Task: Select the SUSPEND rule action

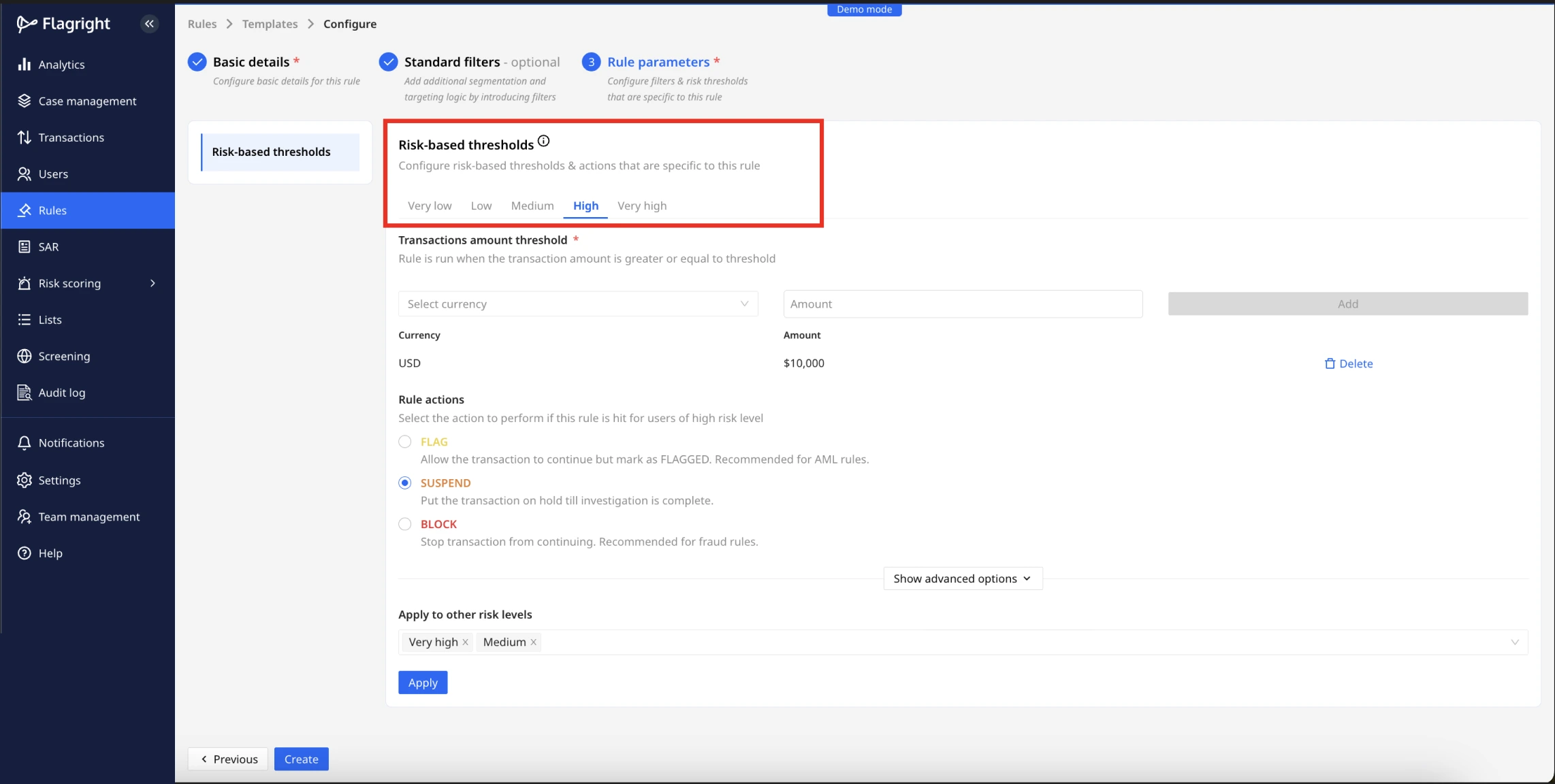Action: click(x=405, y=483)
